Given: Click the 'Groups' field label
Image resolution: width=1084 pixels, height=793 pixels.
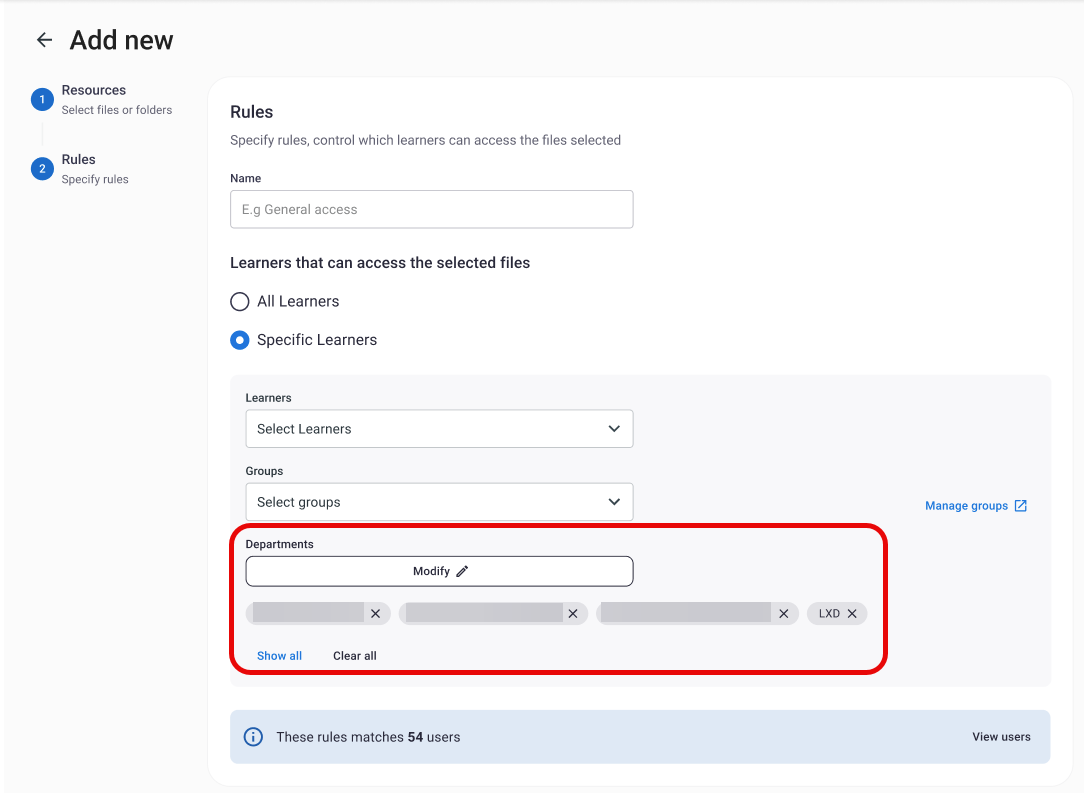Looking at the screenshot, I should [264, 471].
